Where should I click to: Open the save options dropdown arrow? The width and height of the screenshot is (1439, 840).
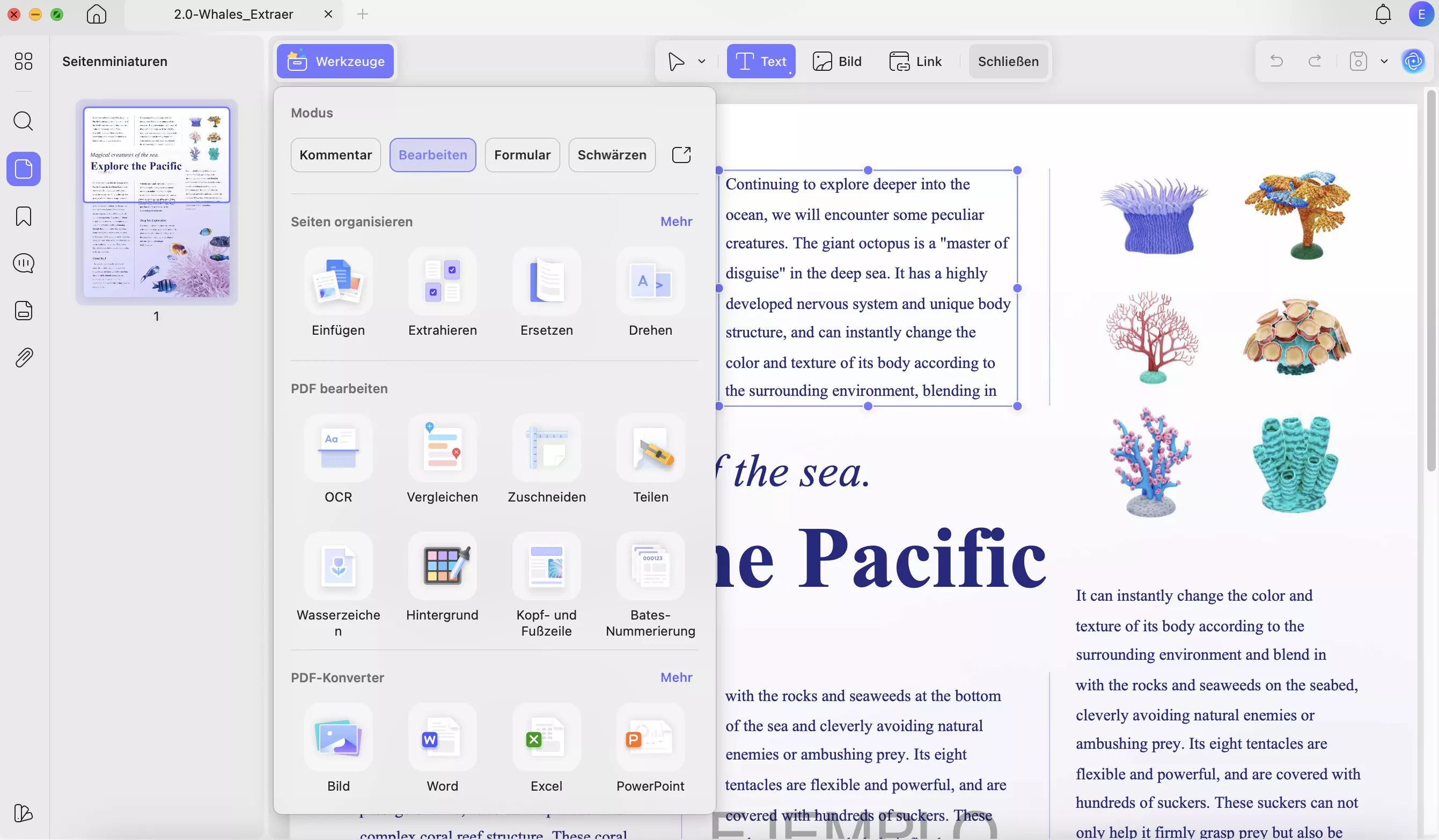1384,61
